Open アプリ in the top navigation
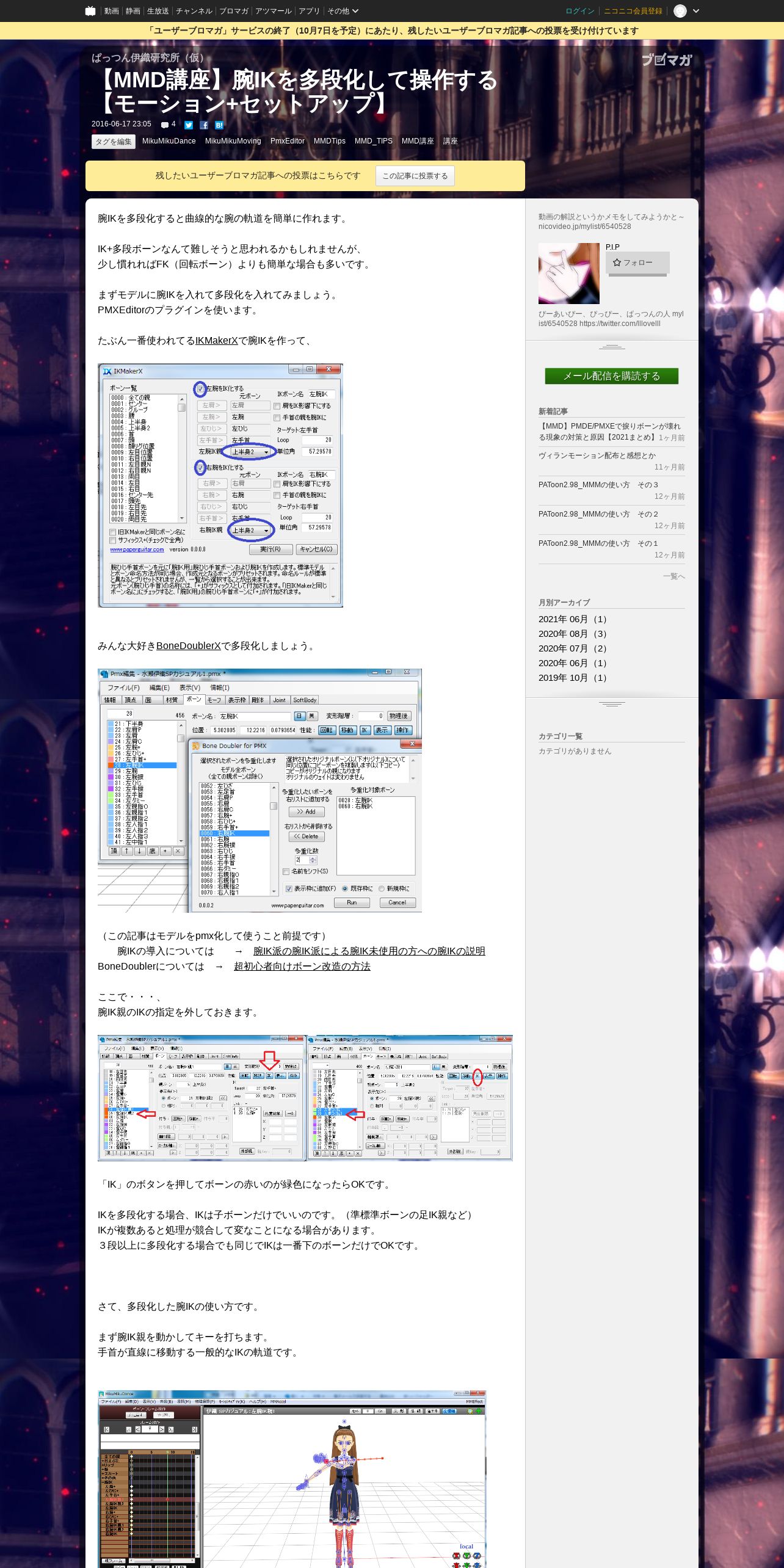Viewport: 784px width, 1568px height. pyautogui.click(x=309, y=11)
